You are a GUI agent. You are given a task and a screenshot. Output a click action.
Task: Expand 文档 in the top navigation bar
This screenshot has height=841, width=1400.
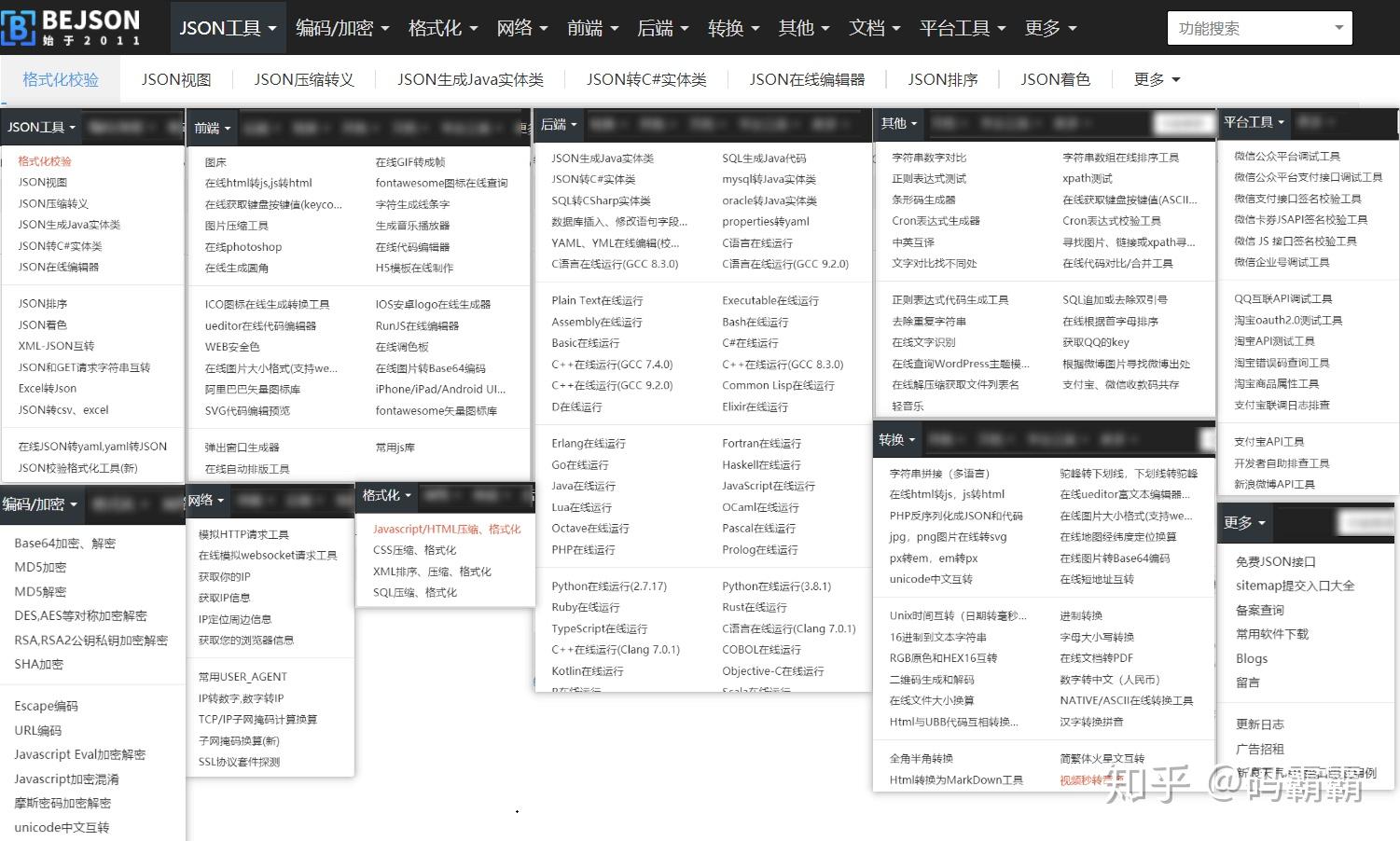tap(874, 28)
